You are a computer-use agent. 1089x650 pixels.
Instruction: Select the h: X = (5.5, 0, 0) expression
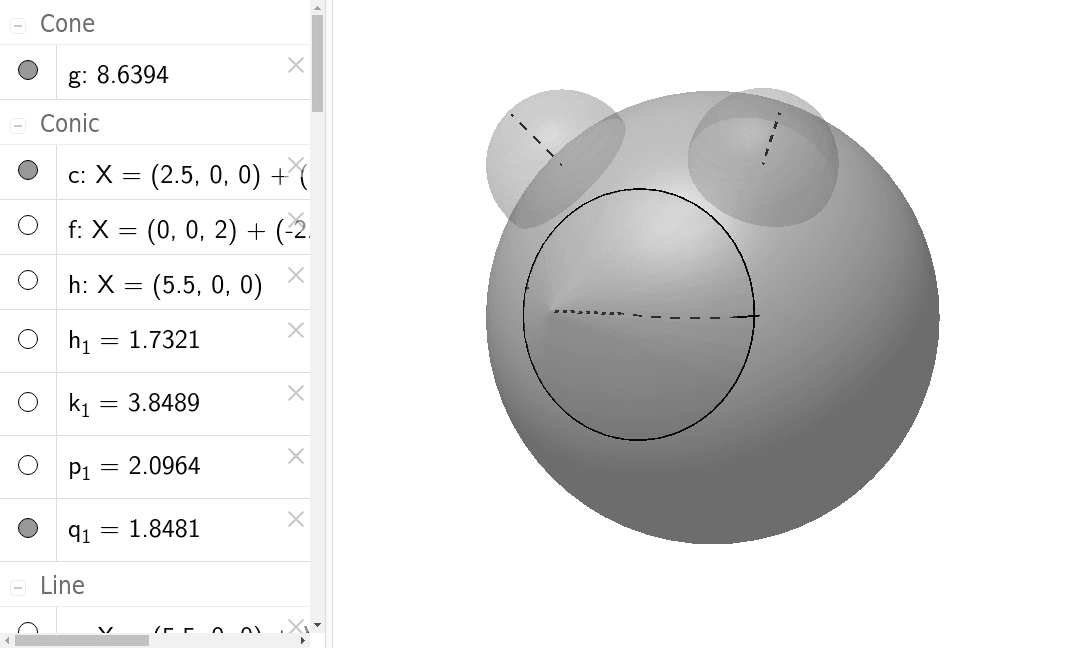pyautogui.click(x=165, y=285)
